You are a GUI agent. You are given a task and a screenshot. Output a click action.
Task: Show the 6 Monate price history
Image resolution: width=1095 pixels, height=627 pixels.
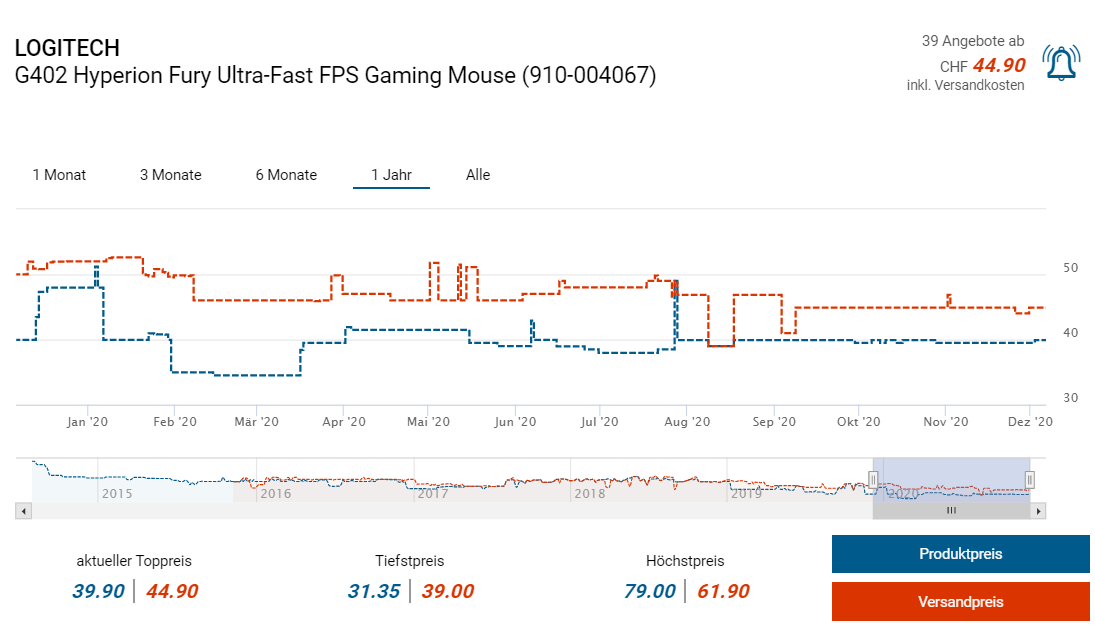pos(286,175)
